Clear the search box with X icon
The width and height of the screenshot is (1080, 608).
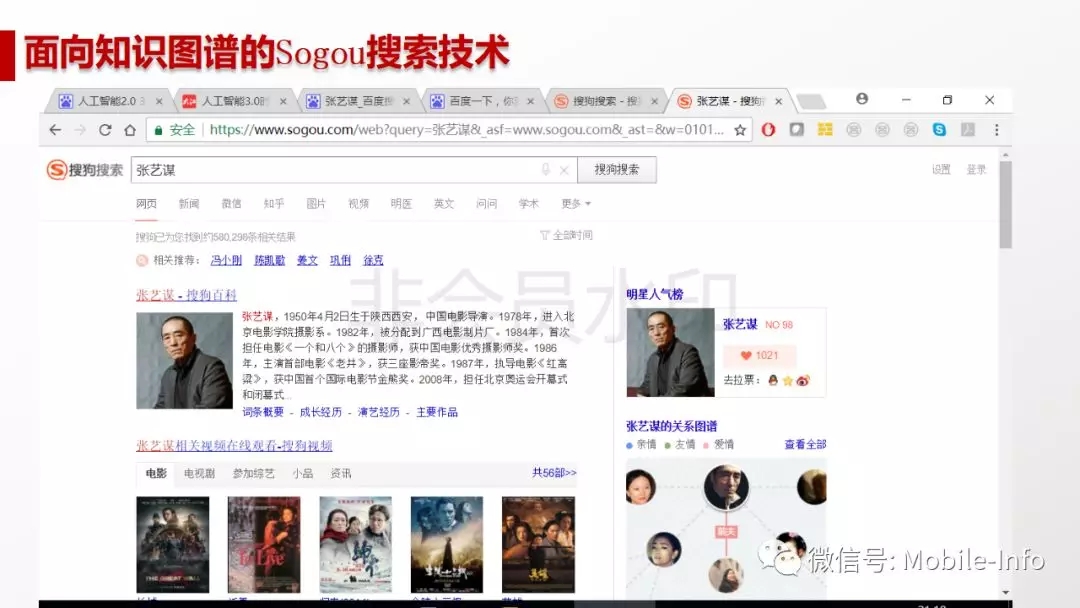(564, 170)
